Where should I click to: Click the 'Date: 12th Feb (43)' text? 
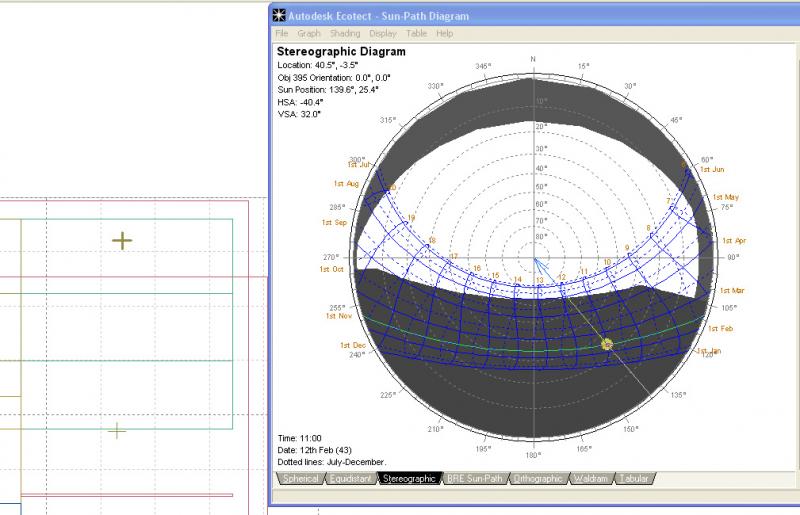(x=314, y=450)
